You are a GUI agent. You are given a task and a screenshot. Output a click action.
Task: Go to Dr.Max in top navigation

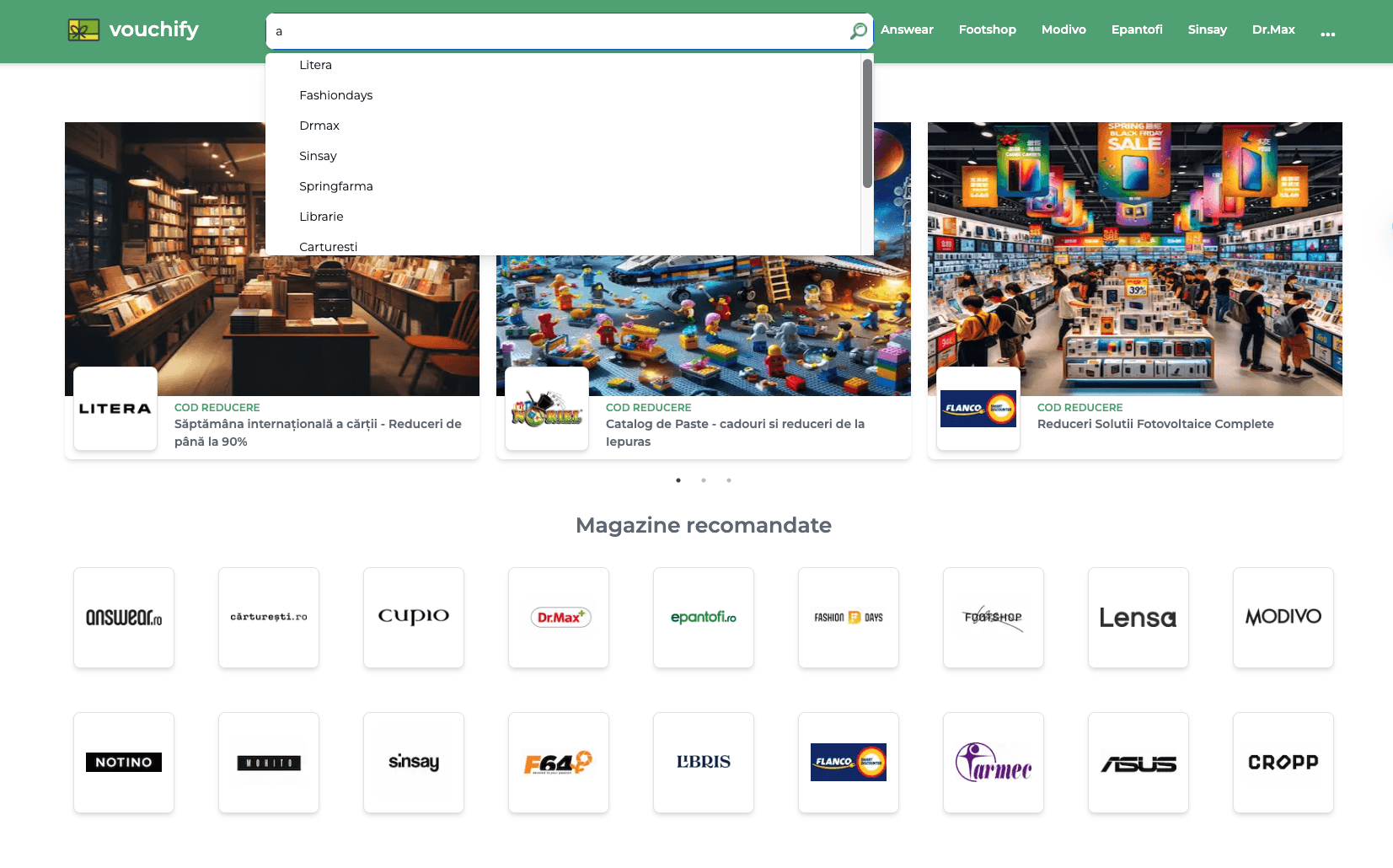(1273, 29)
